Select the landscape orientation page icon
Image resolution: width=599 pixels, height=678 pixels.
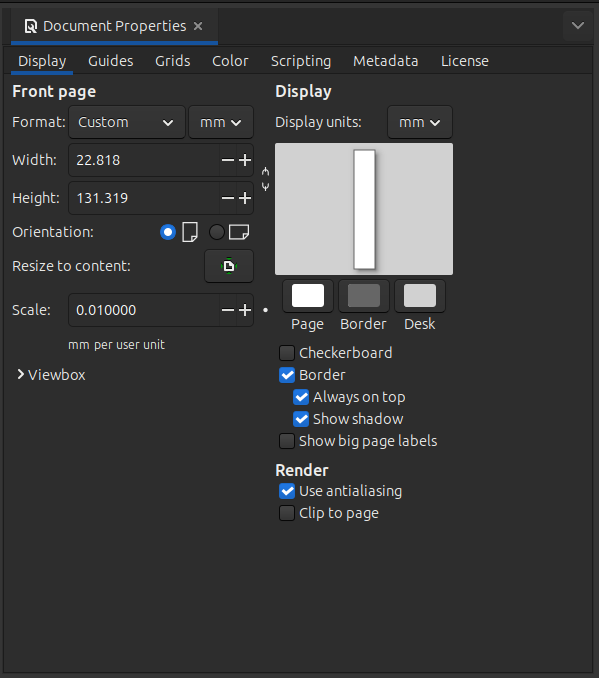239,232
